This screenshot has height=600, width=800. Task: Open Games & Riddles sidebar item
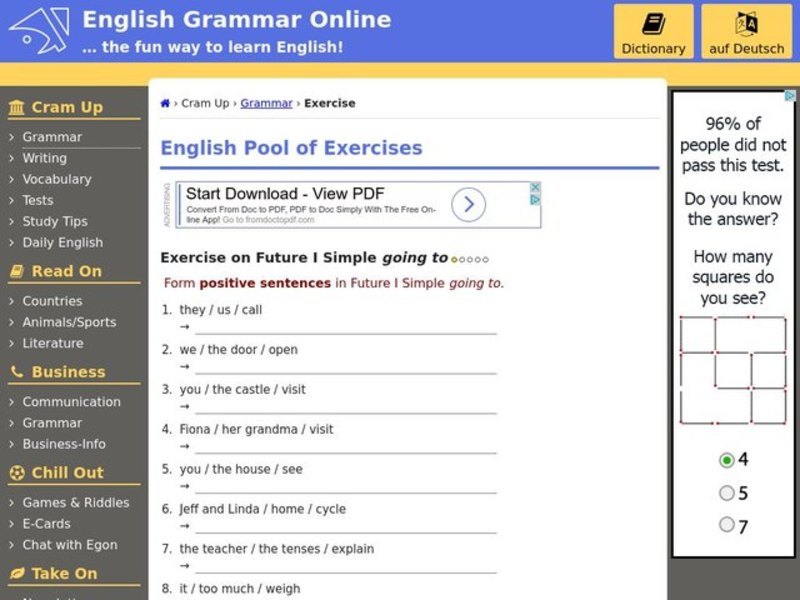point(75,503)
